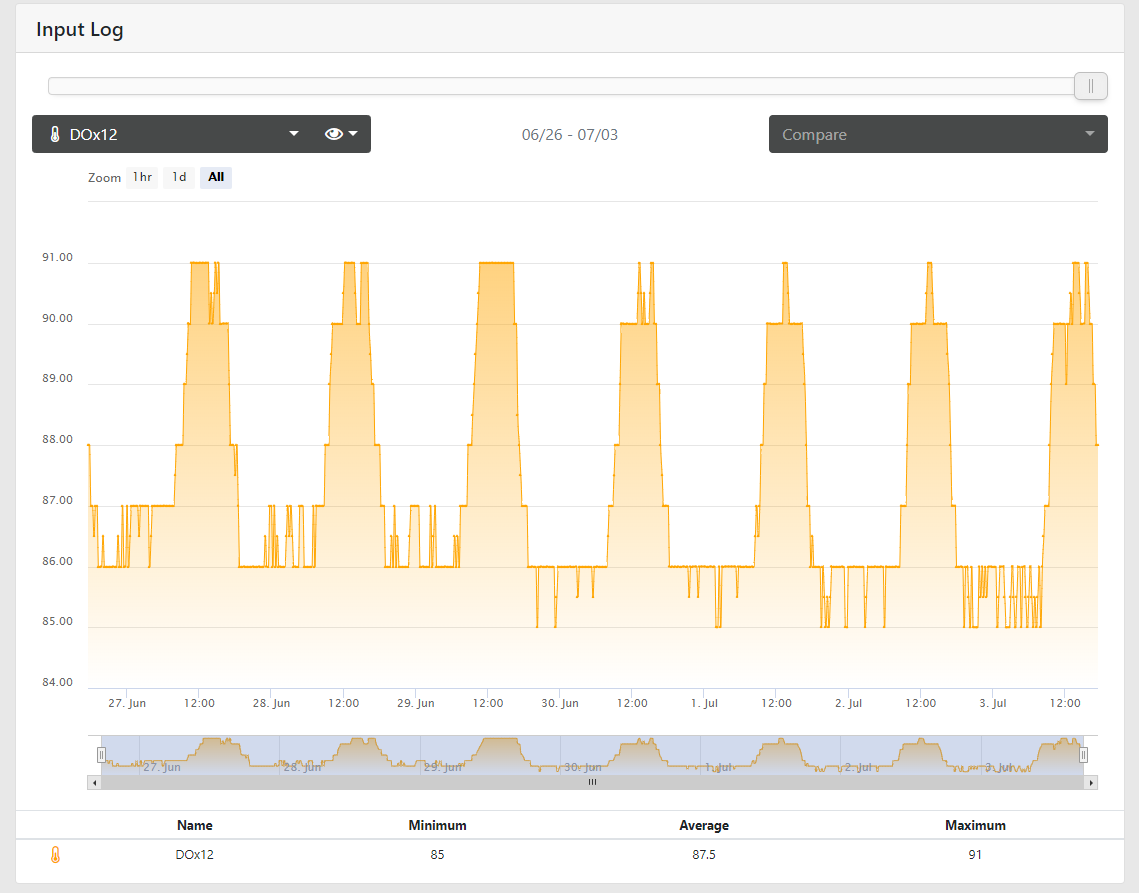Click the 1. Jul x-axis label
Viewport: 1139px width, 893px height.
[x=704, y=703]
